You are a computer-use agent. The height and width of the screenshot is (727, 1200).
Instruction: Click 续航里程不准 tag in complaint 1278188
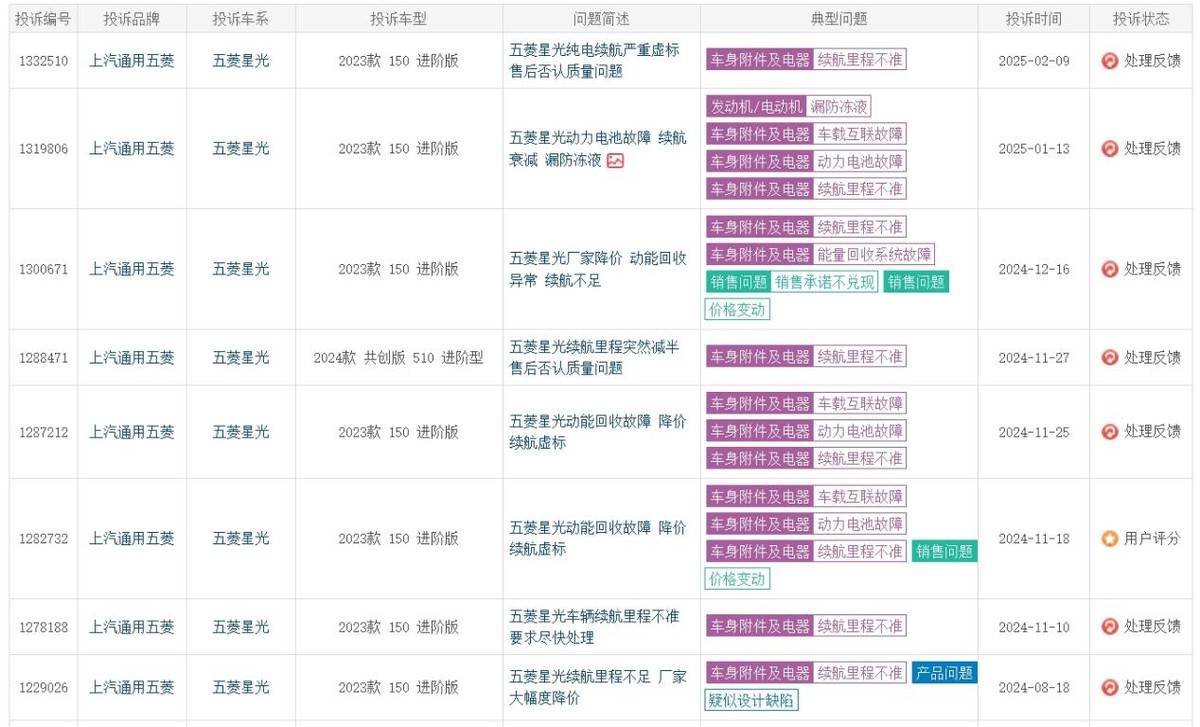click(860, 626)
